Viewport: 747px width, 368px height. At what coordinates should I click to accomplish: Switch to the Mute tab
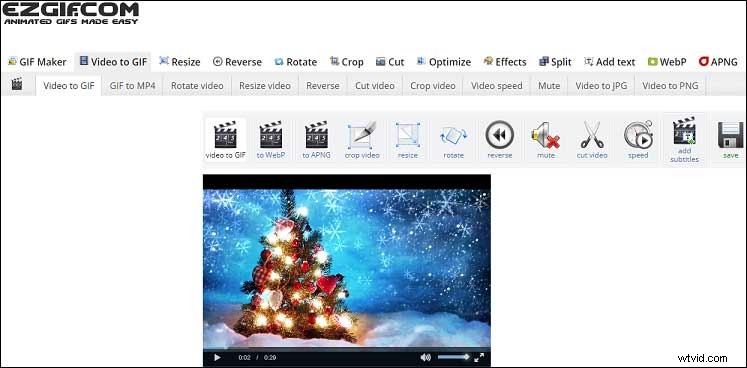(x=549, y=86)
